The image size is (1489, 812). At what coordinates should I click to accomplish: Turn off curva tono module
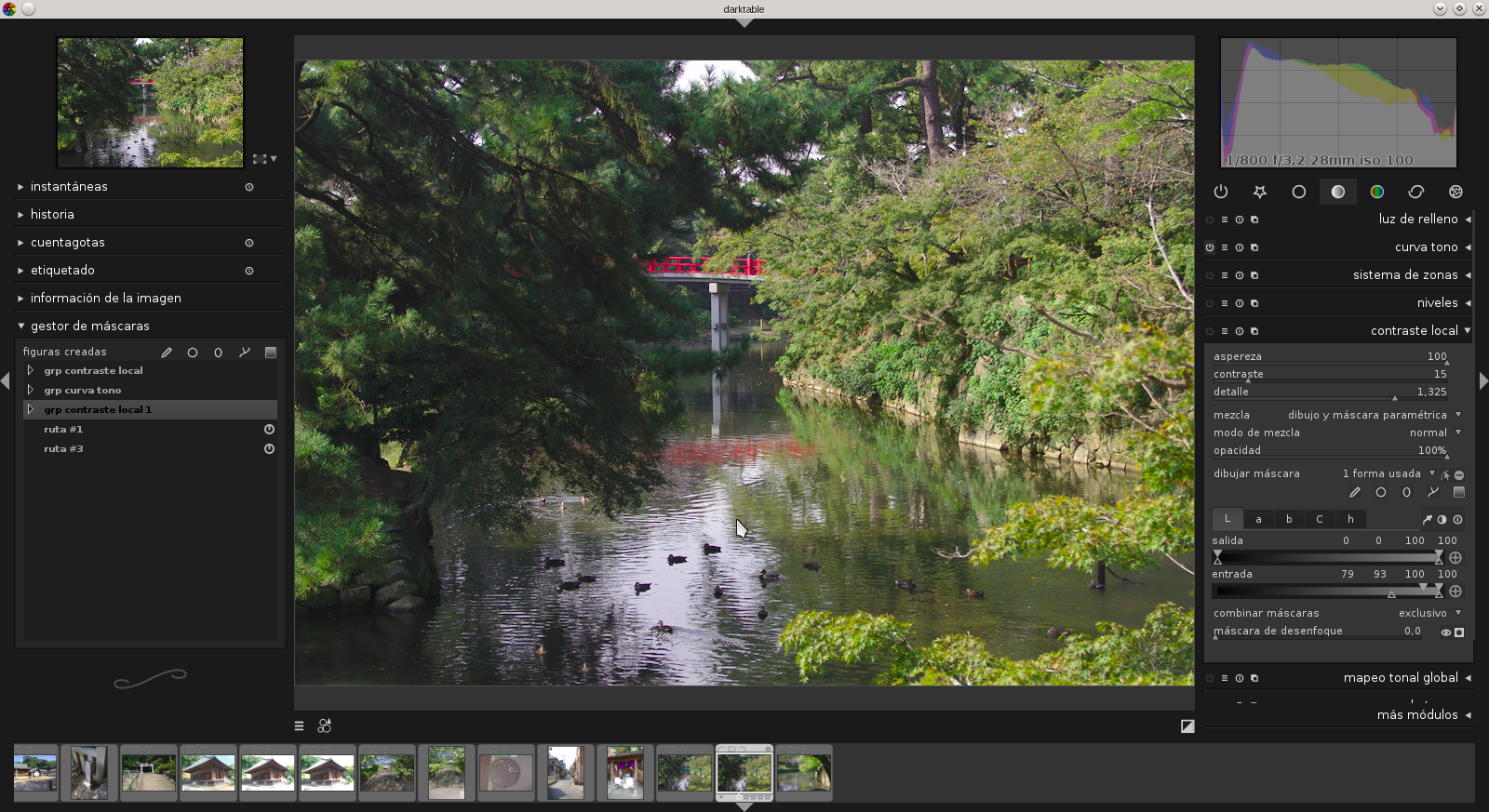tap(1210, 247)
